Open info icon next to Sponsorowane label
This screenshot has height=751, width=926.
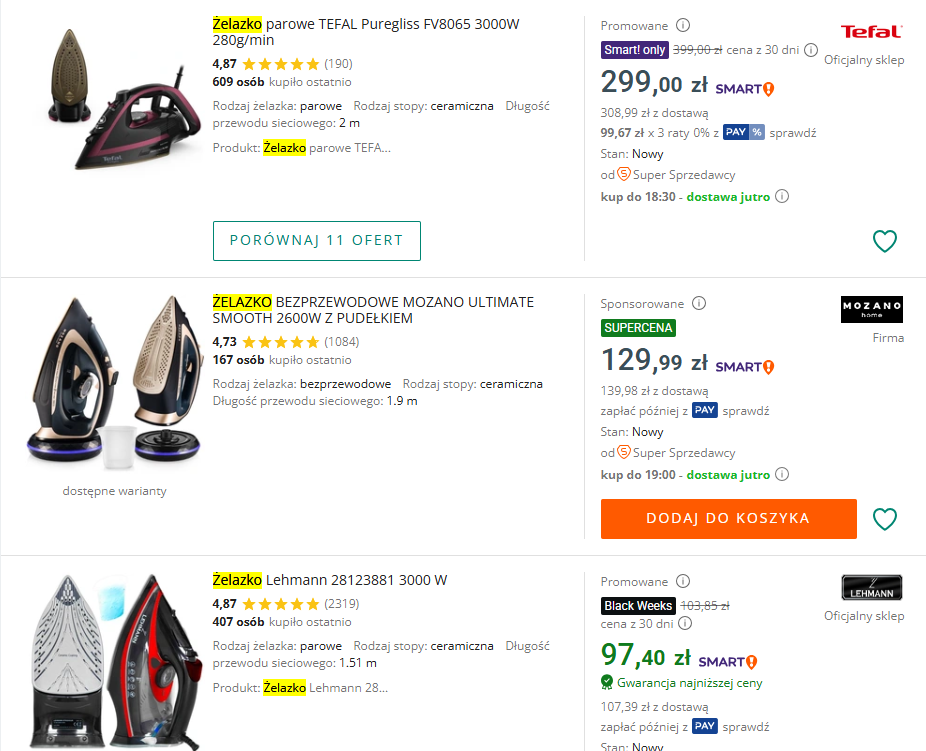click(x=700, y=303)
